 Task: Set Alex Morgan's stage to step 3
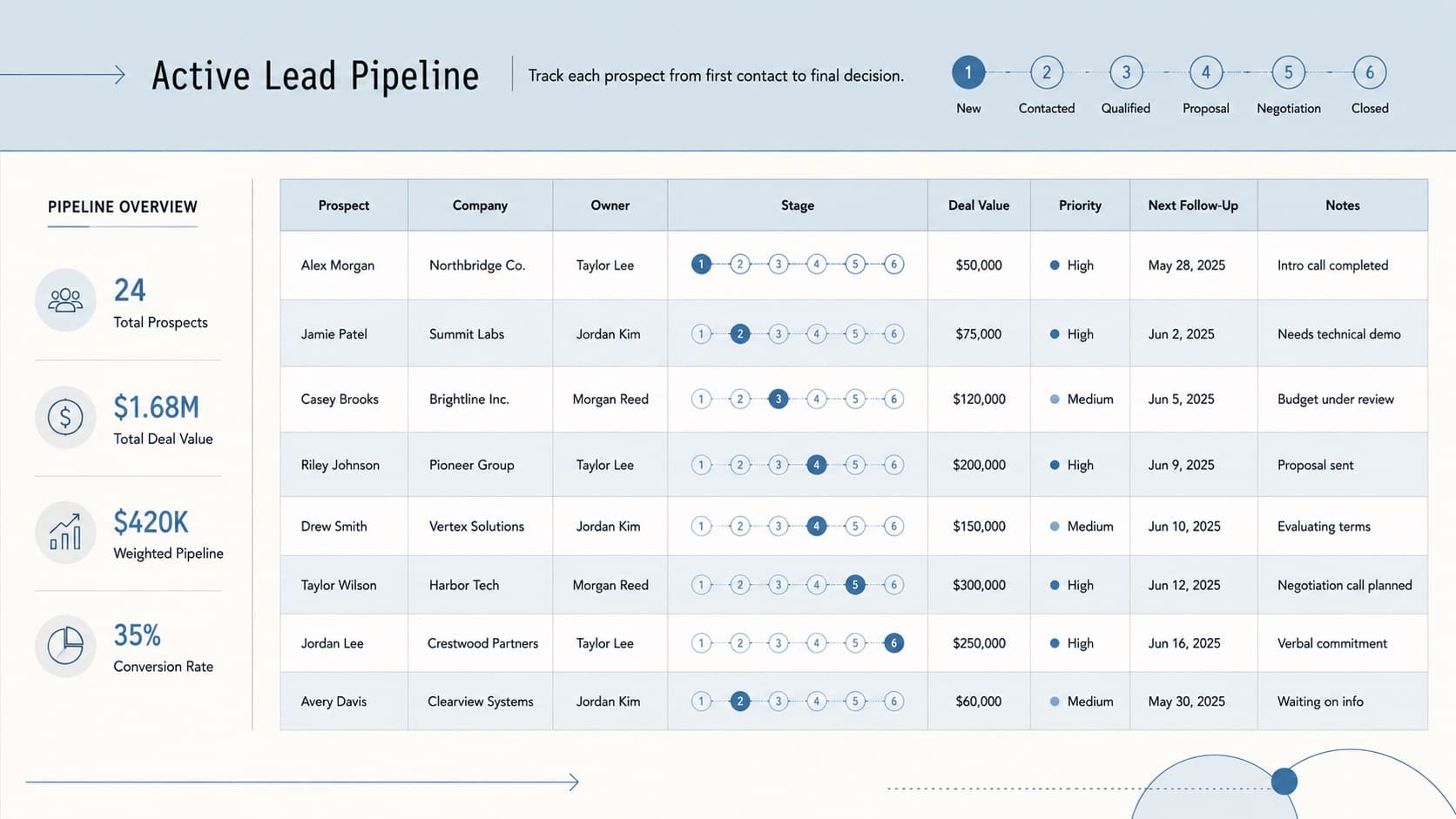pyautogui.click(x=779, y=264)
